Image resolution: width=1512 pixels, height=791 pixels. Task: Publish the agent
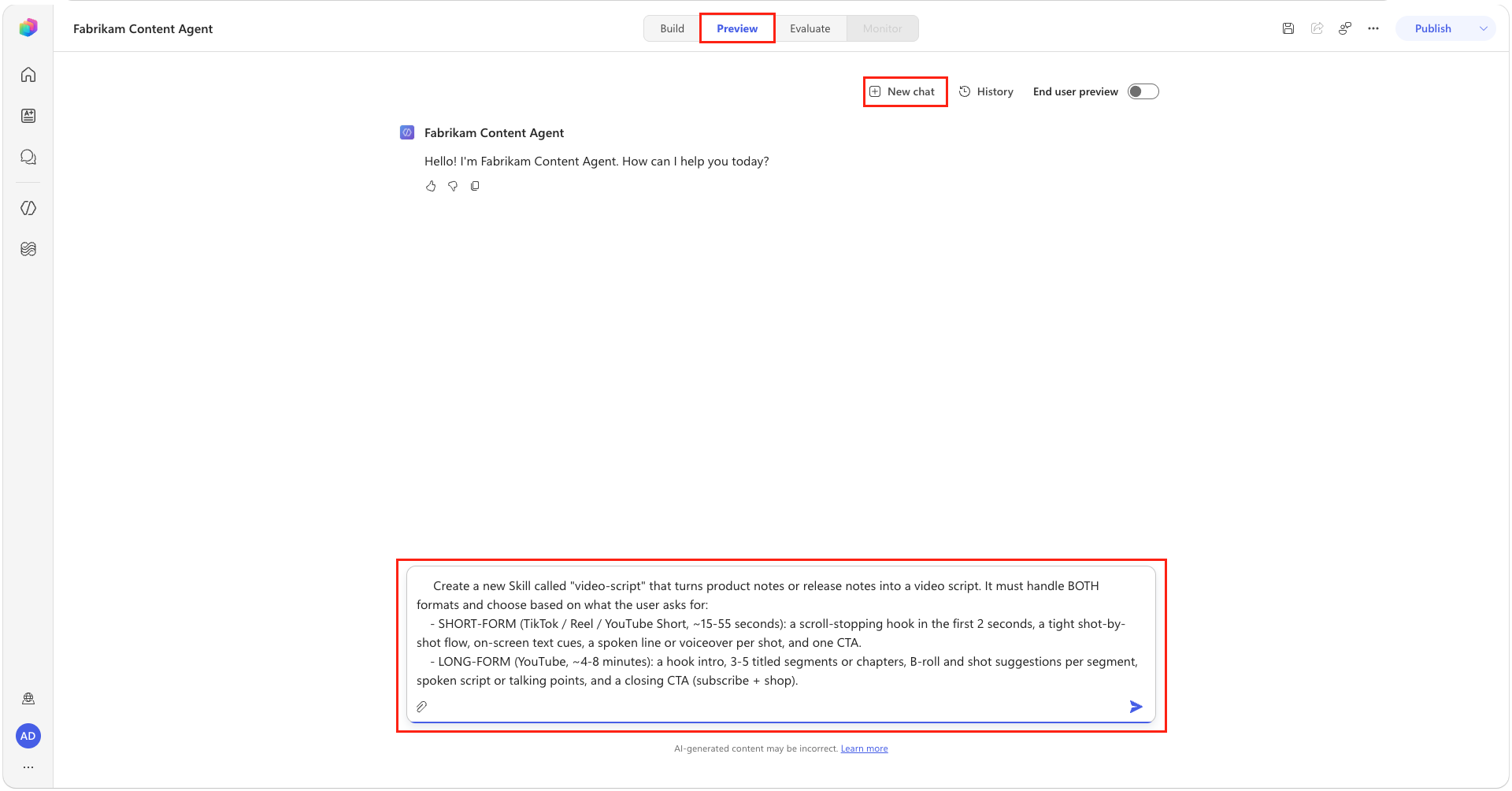[1432, 28]
